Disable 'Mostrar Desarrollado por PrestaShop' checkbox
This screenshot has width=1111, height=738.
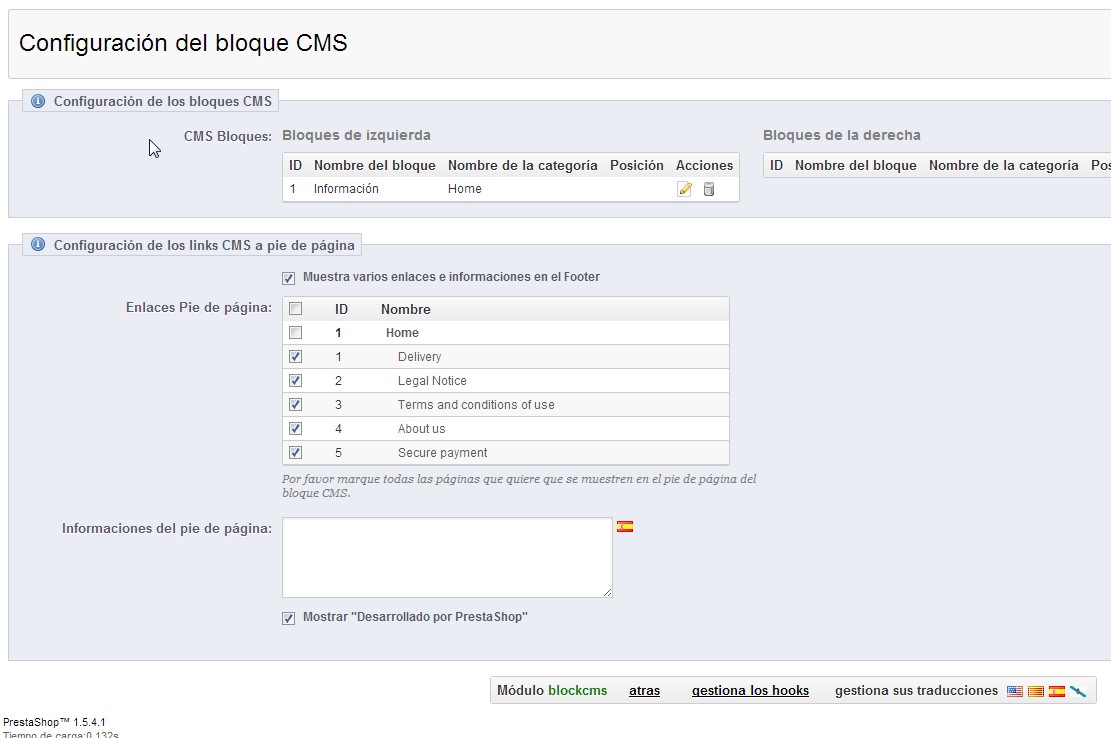tap(289, 618)
